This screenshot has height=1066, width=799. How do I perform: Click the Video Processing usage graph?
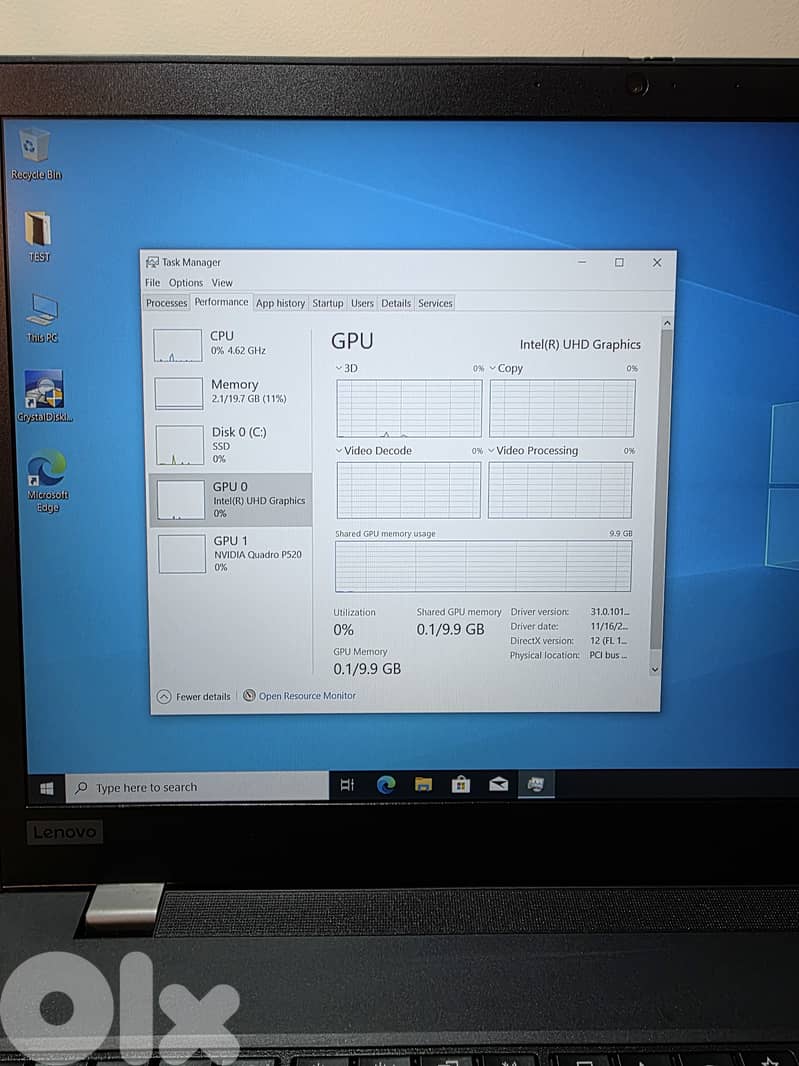pyautogui.click(x=560, y=490)
